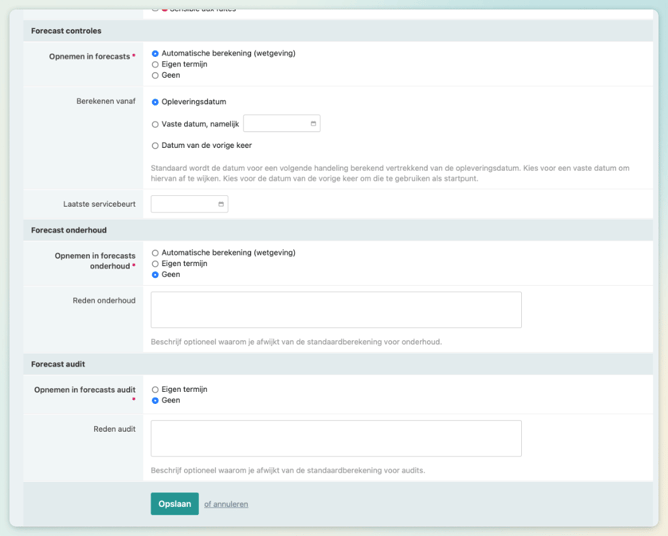The width and height of the screenshot is (668, 536).
Task: Select Geen under Forecast audit
Action: [x=155, y=400]
